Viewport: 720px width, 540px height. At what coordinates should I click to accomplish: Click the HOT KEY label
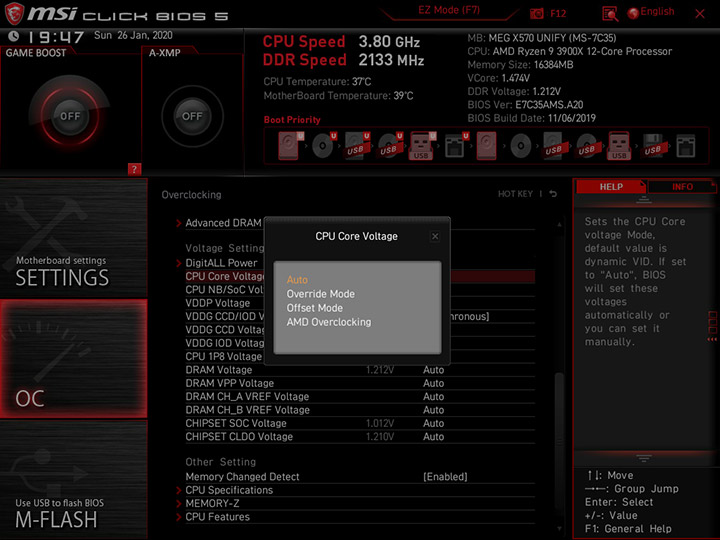coord(515,194)
